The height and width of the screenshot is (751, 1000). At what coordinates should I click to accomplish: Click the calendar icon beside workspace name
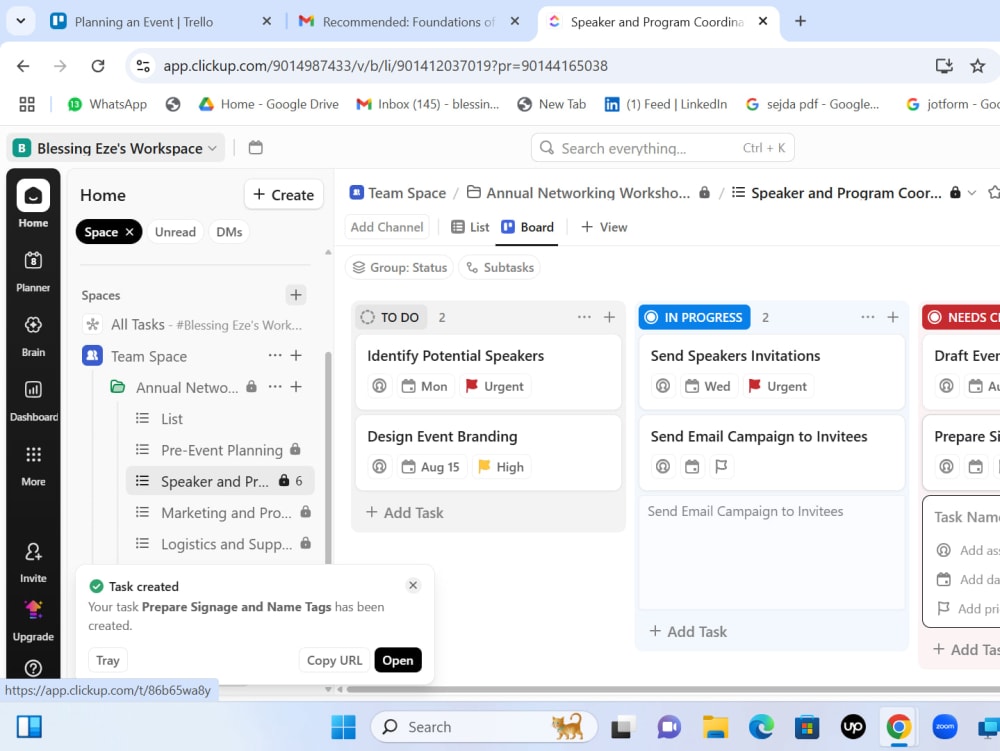pyautogui.click(x=256, y=148)
